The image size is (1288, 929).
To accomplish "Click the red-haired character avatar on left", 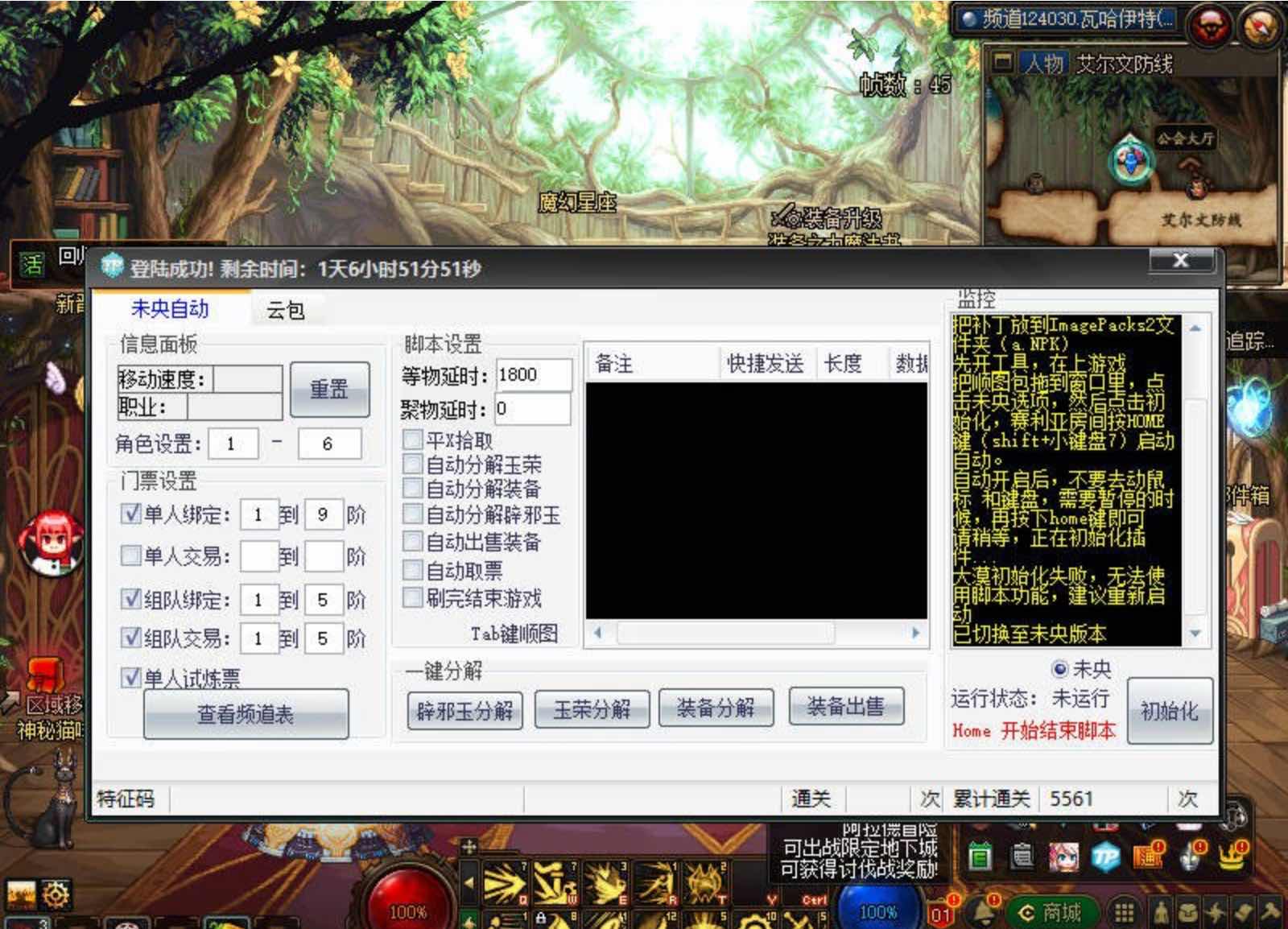I will point(52,544).
